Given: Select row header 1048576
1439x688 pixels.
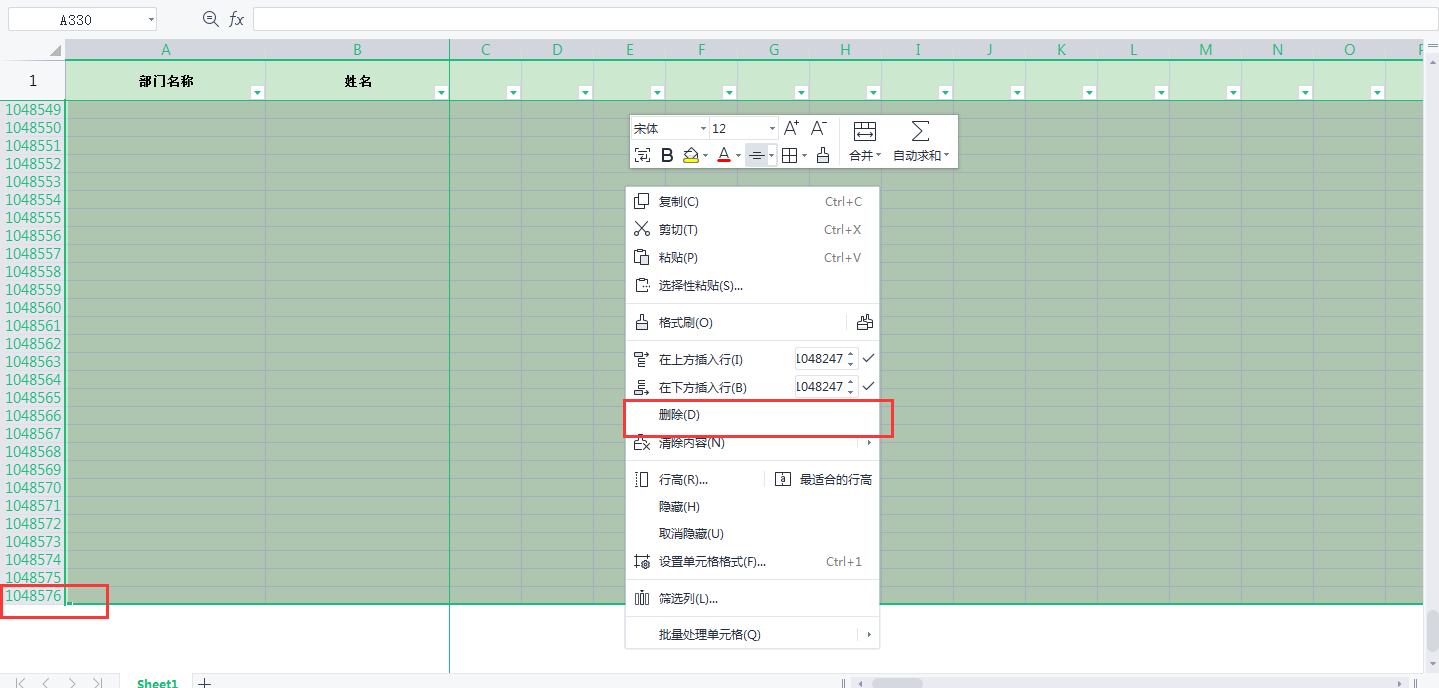Looking at the screenshot, I should coord(33,596).
